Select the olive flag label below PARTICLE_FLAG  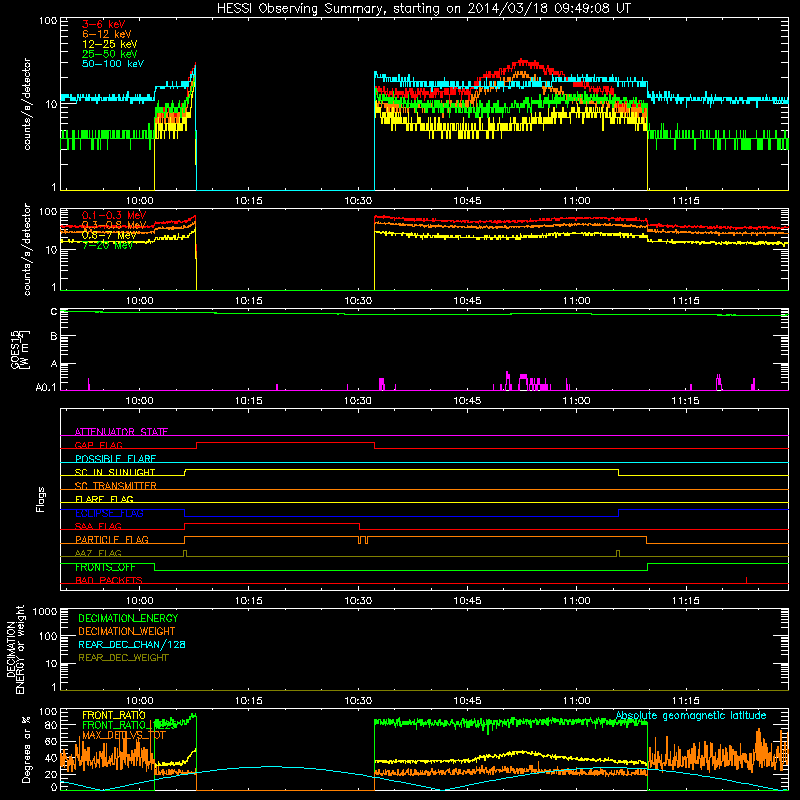tap(98, 553)
